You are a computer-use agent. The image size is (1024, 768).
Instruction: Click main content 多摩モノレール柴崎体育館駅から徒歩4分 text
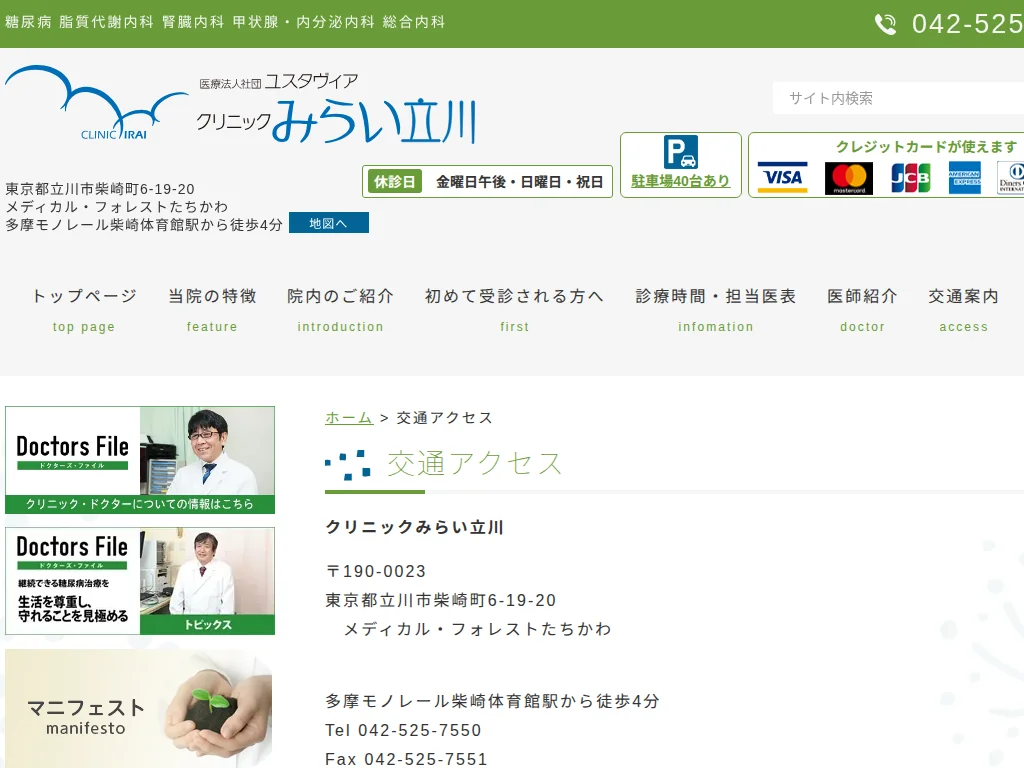492,701
